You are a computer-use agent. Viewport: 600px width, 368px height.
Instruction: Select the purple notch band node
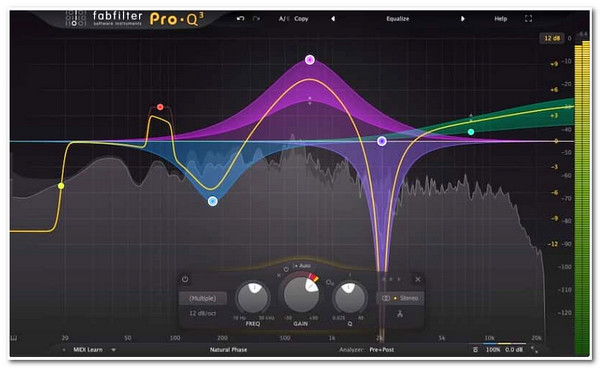pyautogui.click(x=382, y=141)
